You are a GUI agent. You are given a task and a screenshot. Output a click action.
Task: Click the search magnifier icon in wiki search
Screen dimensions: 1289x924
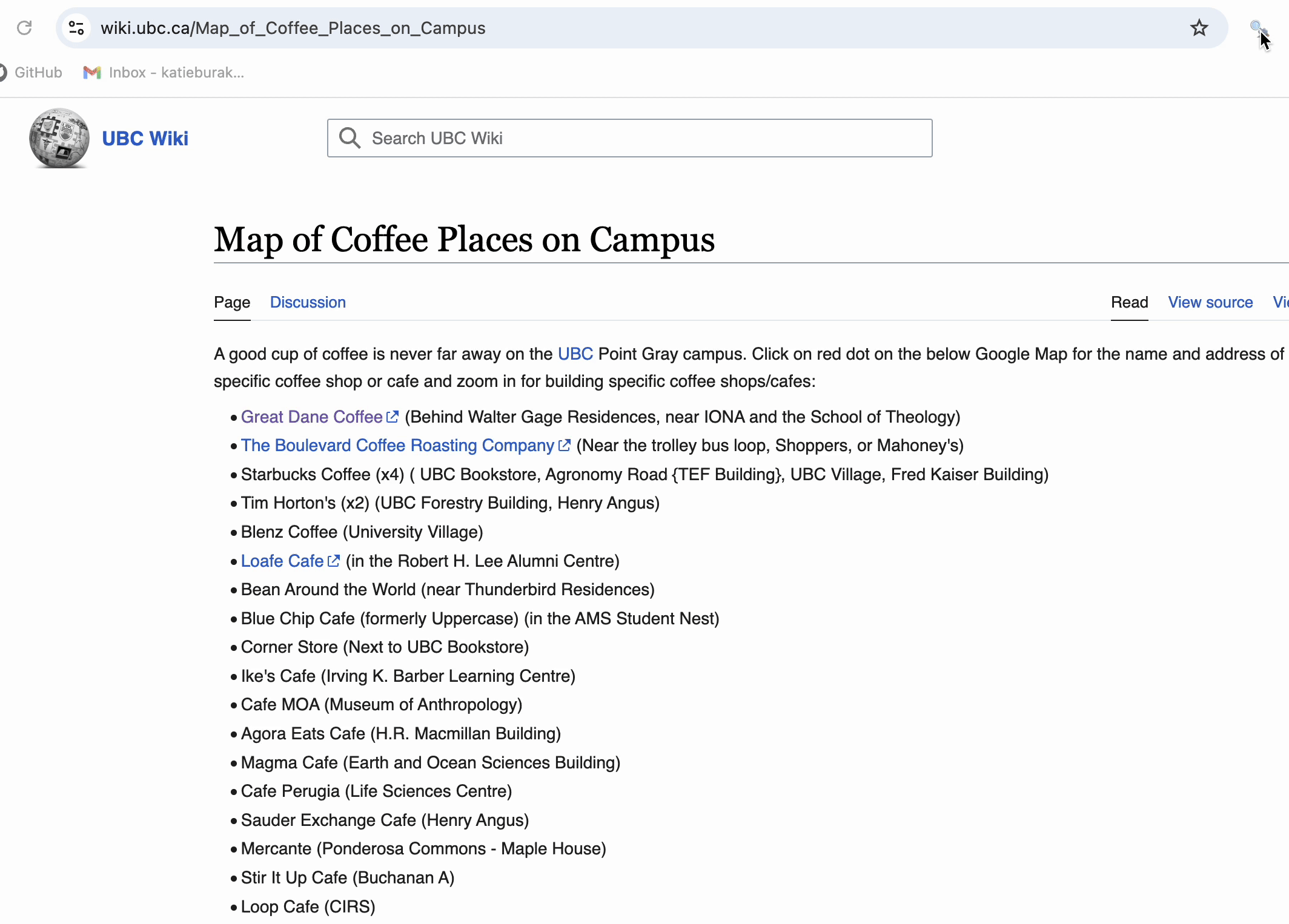[x=350, y=138]
